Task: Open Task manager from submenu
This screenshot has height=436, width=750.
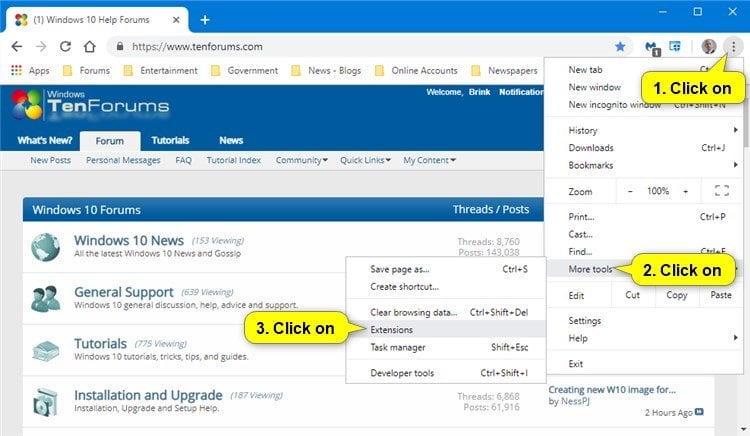Action: pos(446,347)
